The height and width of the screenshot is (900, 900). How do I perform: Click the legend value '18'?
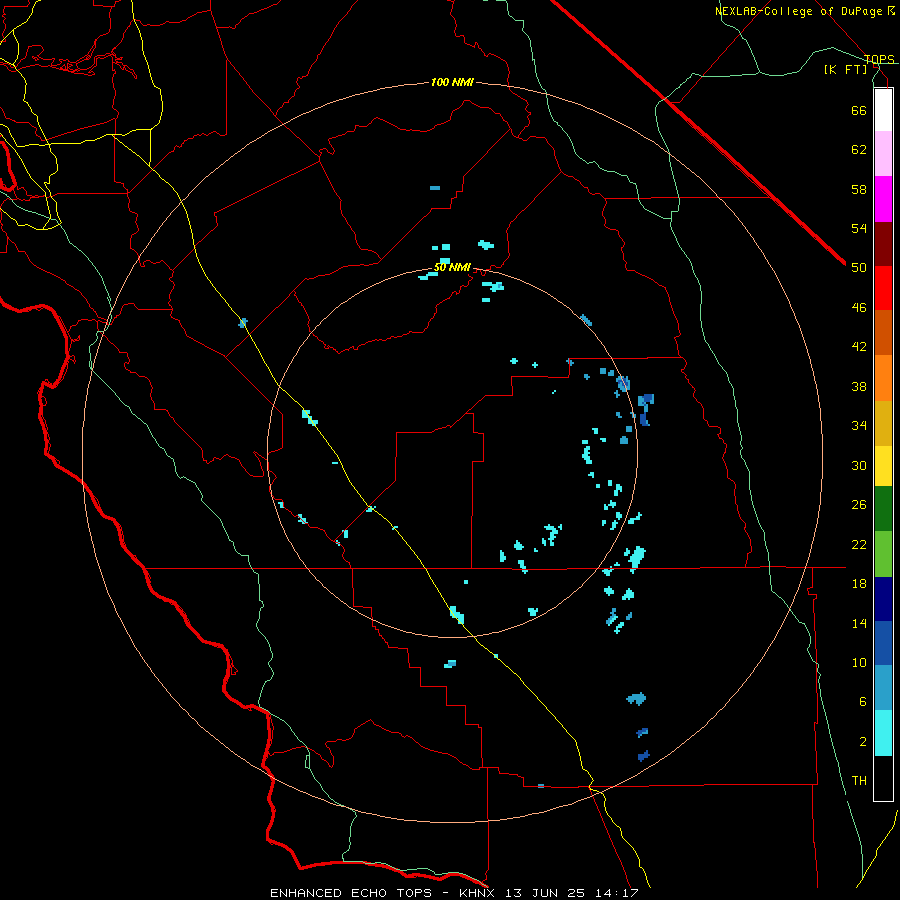(859, 584)
